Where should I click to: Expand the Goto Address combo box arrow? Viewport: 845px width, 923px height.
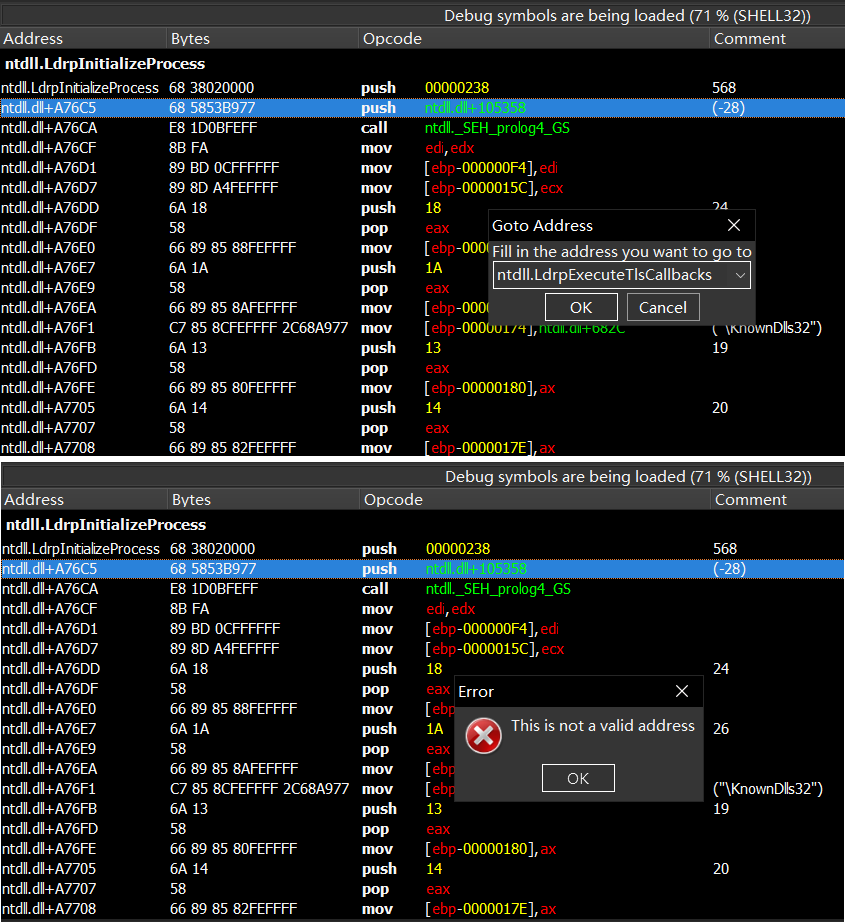[739, 275]
